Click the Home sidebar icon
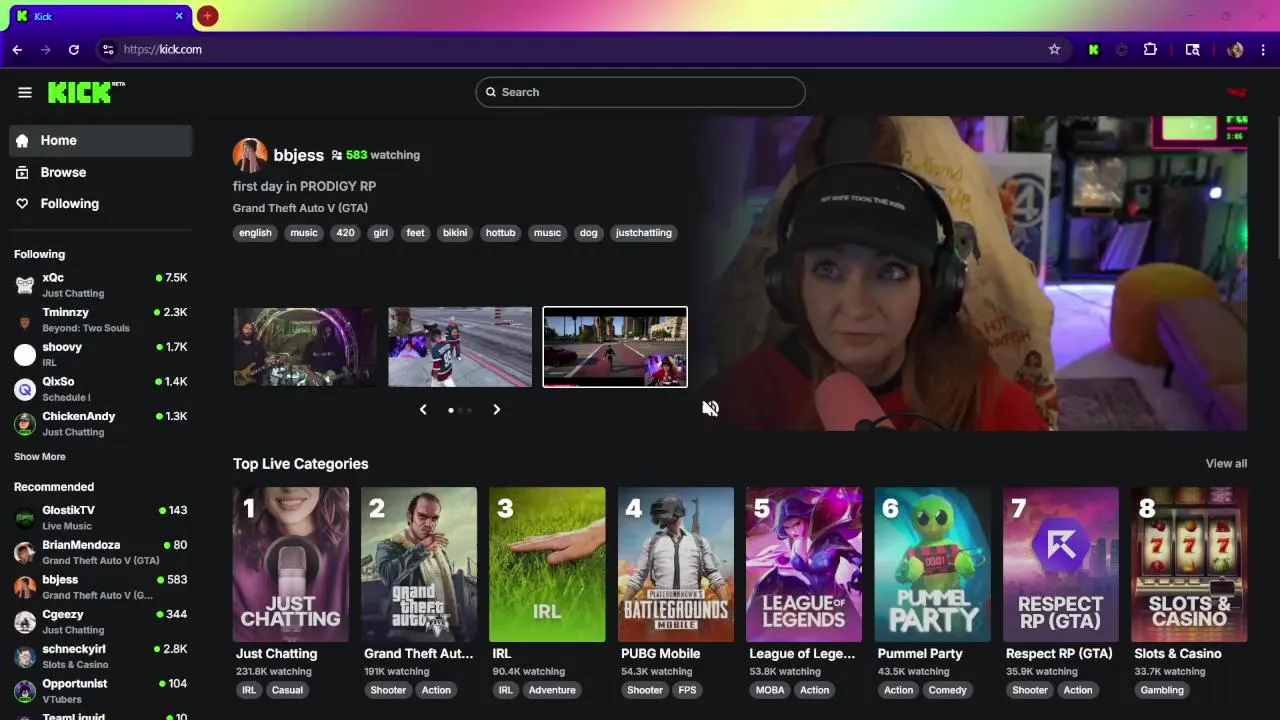 tap(22, 141)
